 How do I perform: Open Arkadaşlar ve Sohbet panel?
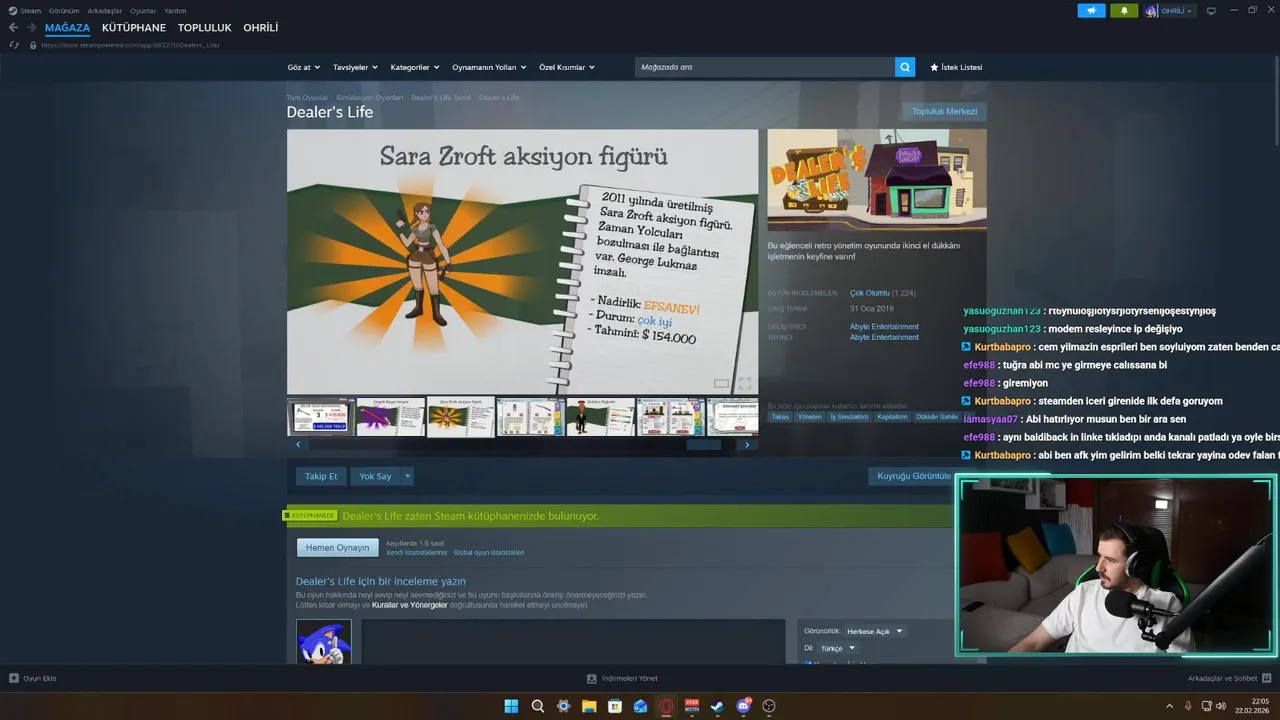click(x=1229, y=678)
